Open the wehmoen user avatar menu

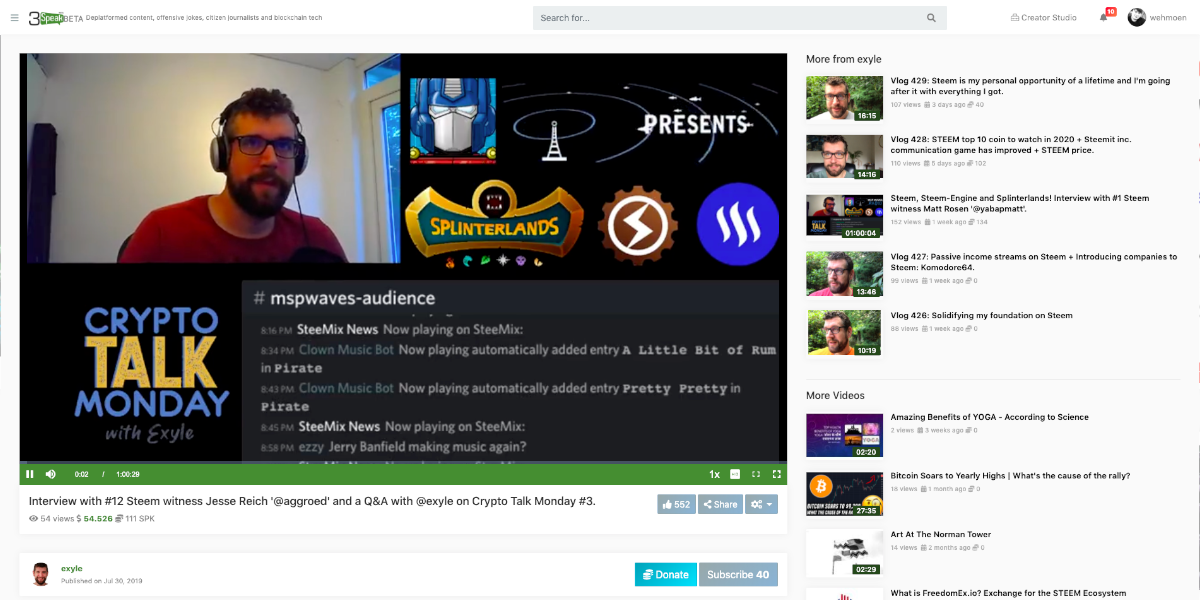click(x=1137, y=18)
